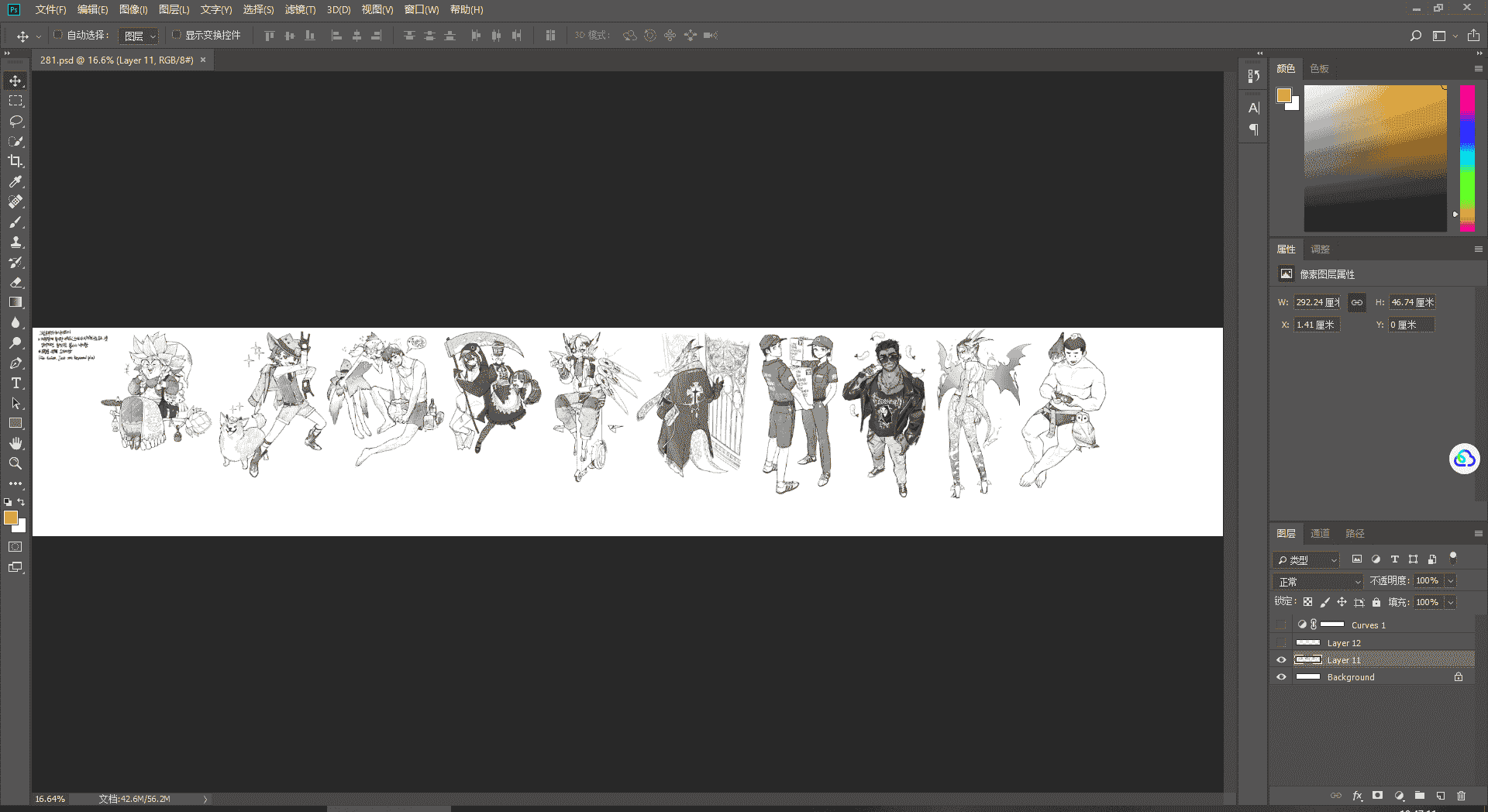Enable the auto-select checkbox

[x=57, y=35]
